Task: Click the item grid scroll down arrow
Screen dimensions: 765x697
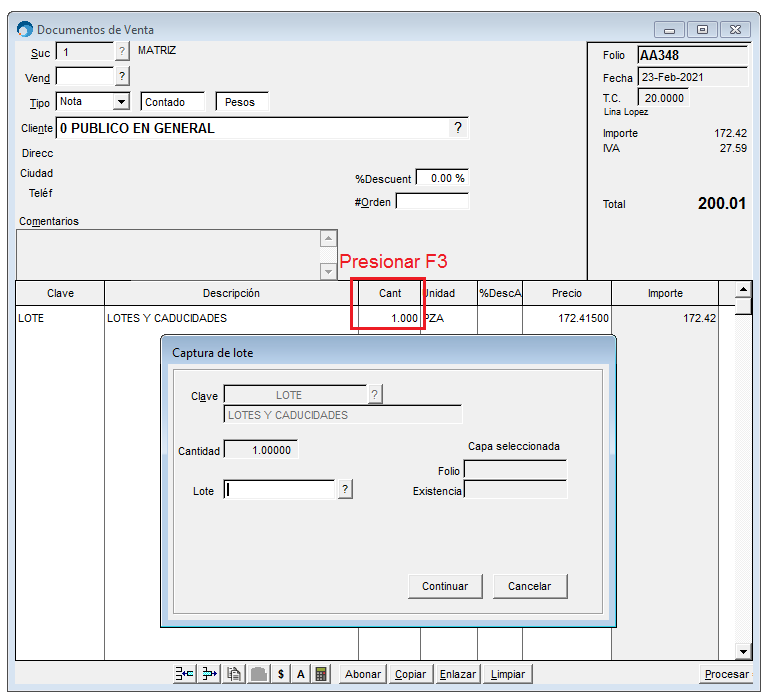Action: point(743,651)
